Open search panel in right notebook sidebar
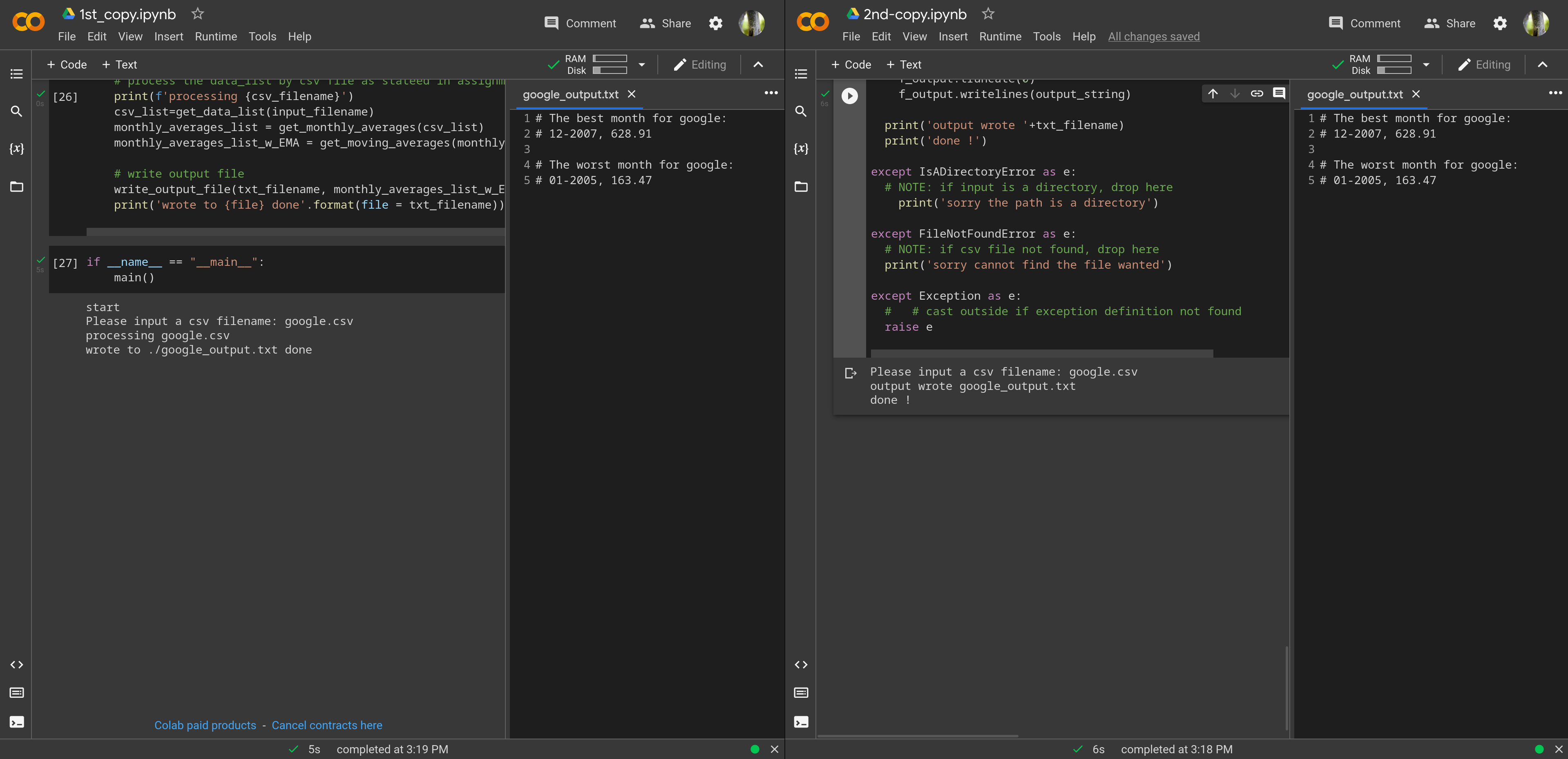Viewport: 1568px width, 759px height. tap(801, 111)
